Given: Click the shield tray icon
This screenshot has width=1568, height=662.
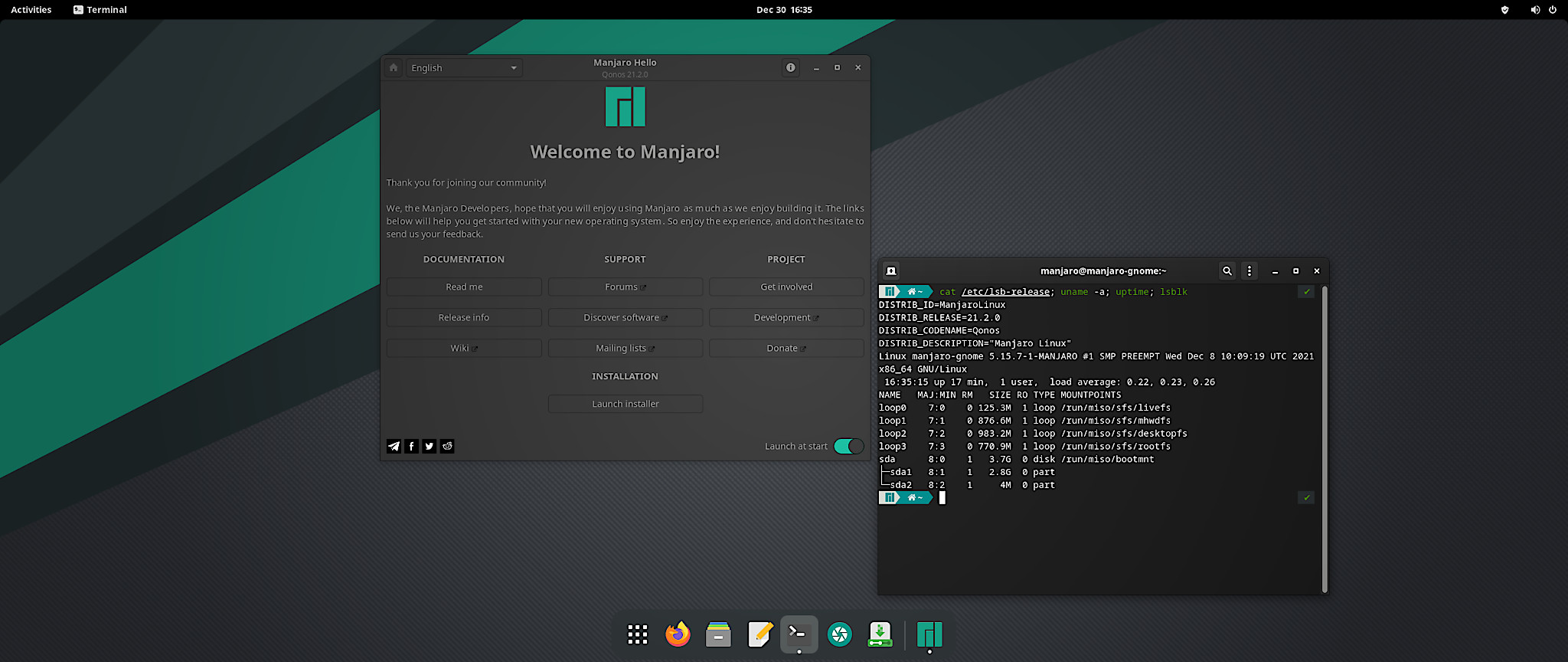Looking at the screenshot, I should [1504, 10].
